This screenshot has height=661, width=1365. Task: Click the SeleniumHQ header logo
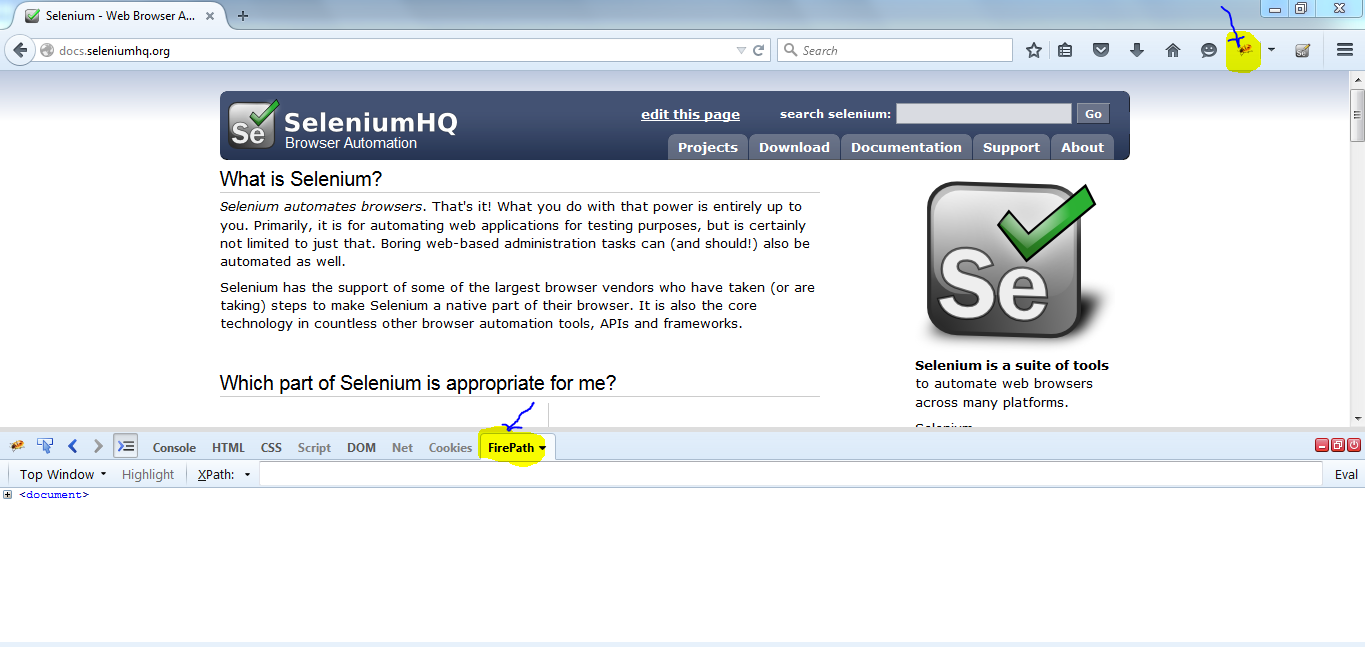[343, 124]
